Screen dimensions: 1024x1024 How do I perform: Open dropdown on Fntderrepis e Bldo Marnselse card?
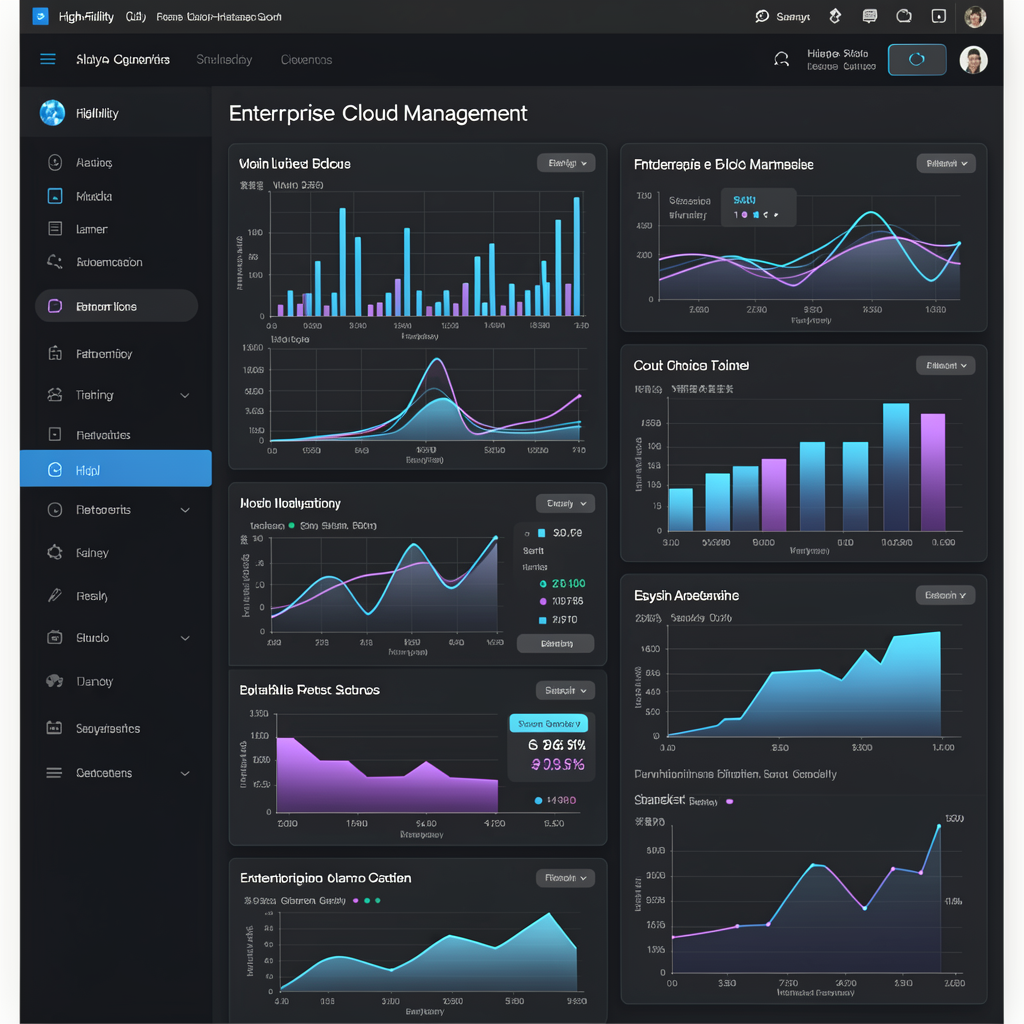click(946, 163)
